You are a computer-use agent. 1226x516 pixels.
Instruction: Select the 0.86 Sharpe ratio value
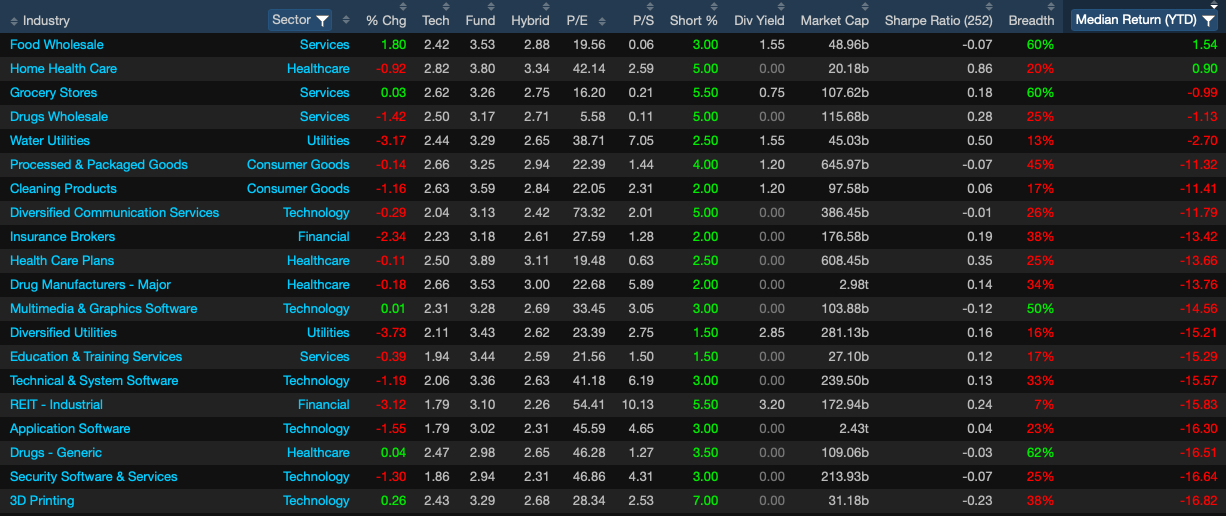pyautogui.click(x=980, y=69)
